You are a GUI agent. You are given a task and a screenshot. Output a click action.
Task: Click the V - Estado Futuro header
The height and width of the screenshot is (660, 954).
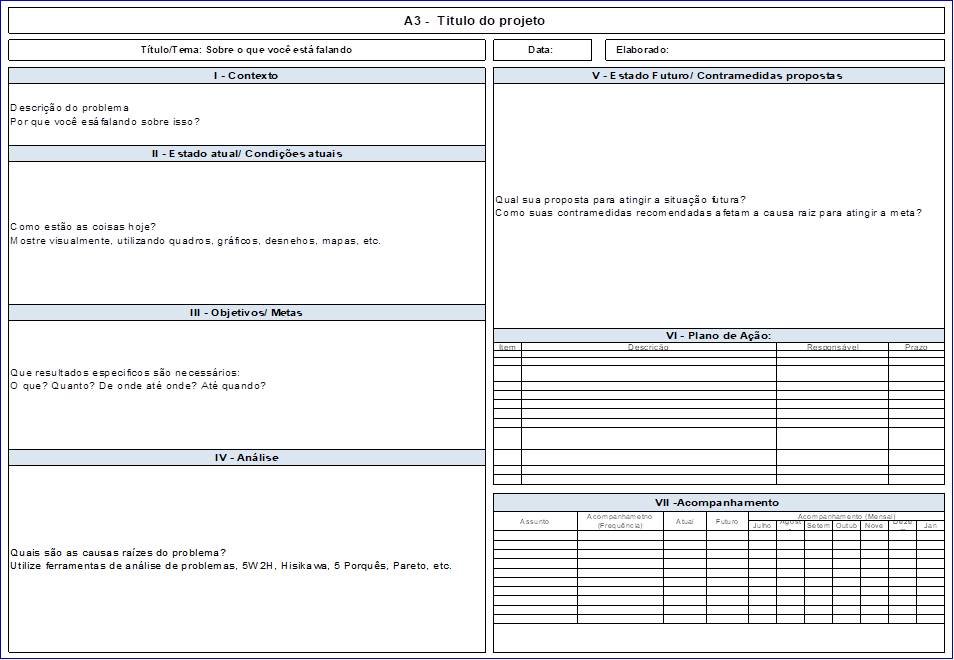(x=717, y=76)
